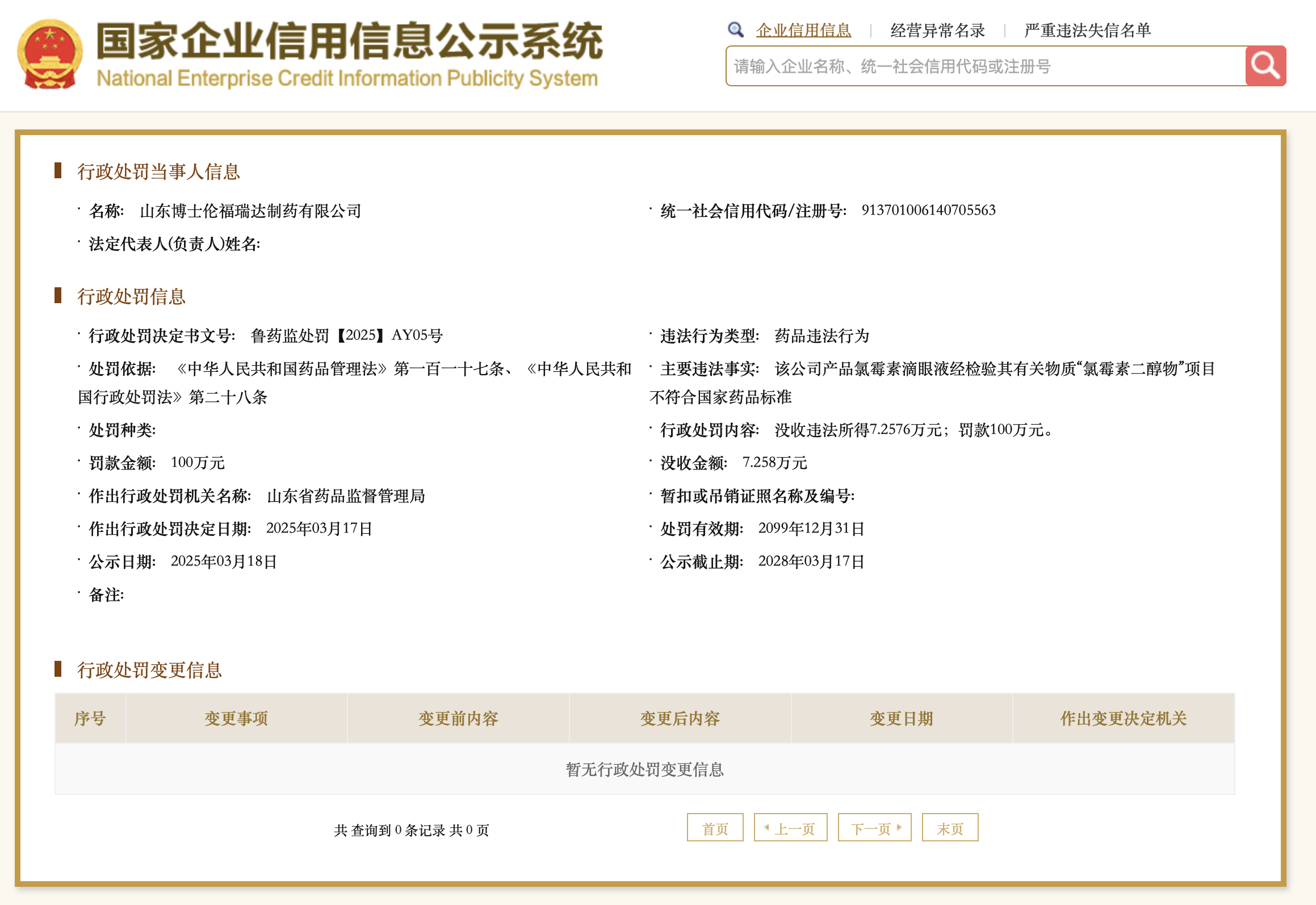Viewport: 1316px width, 905px height.
Task: Click the 行政处罚变更信息 section heading
Action: pos(149,670)
